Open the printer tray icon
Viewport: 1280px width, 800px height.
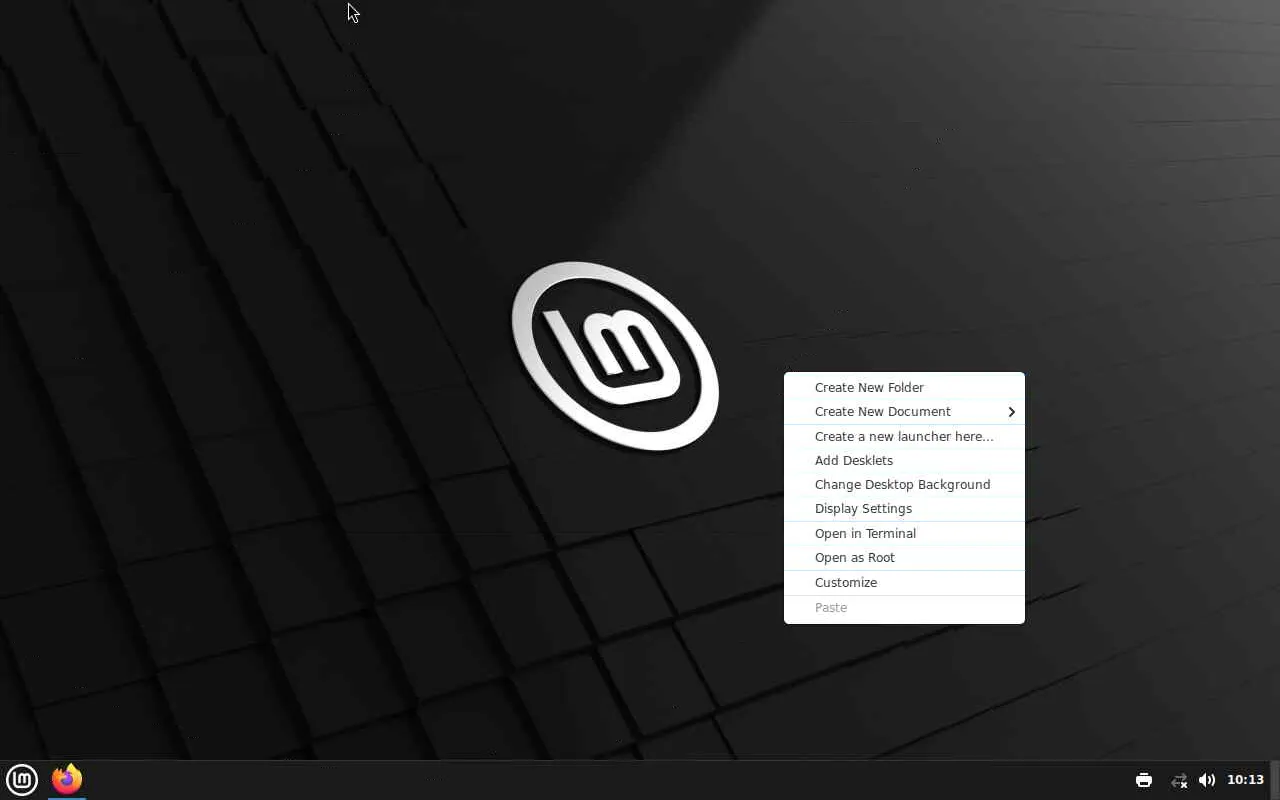[1144, 780]
